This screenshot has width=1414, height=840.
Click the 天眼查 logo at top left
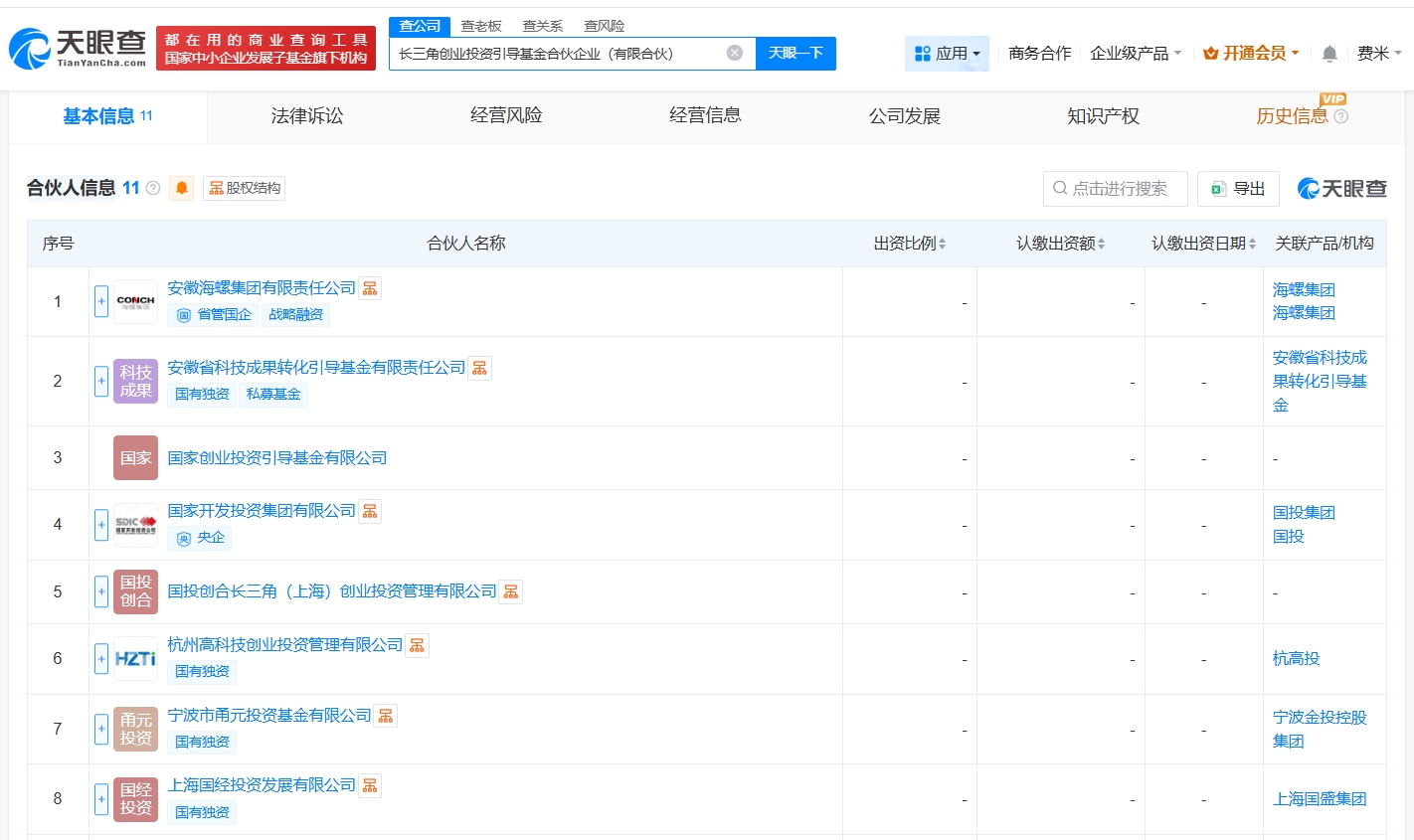coord(78,48)
